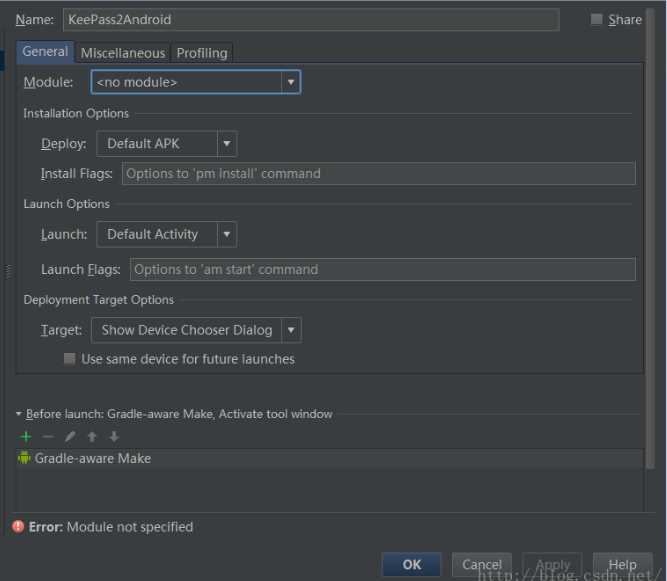This screenshot has height=581, width=667.
Task: Switch to the Miscellaneous tab
Action: coord(123,53)
